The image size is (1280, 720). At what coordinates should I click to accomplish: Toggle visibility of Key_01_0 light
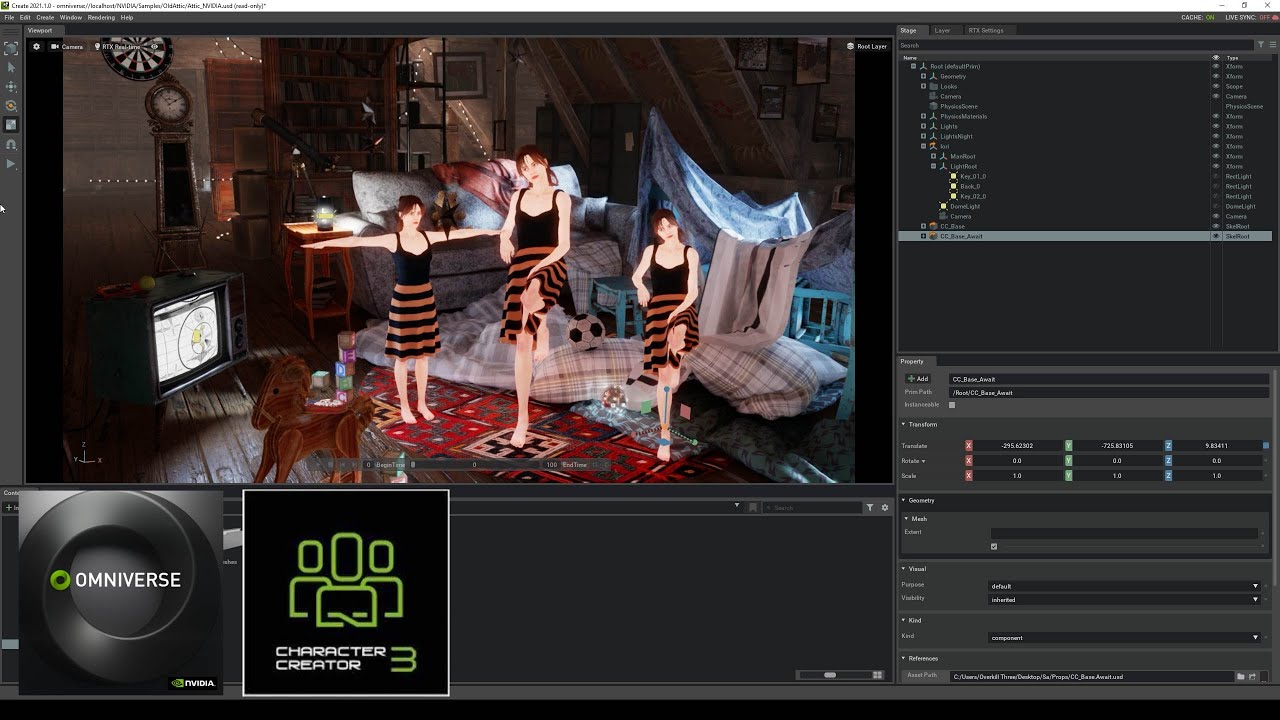[x=1216, y=176]
